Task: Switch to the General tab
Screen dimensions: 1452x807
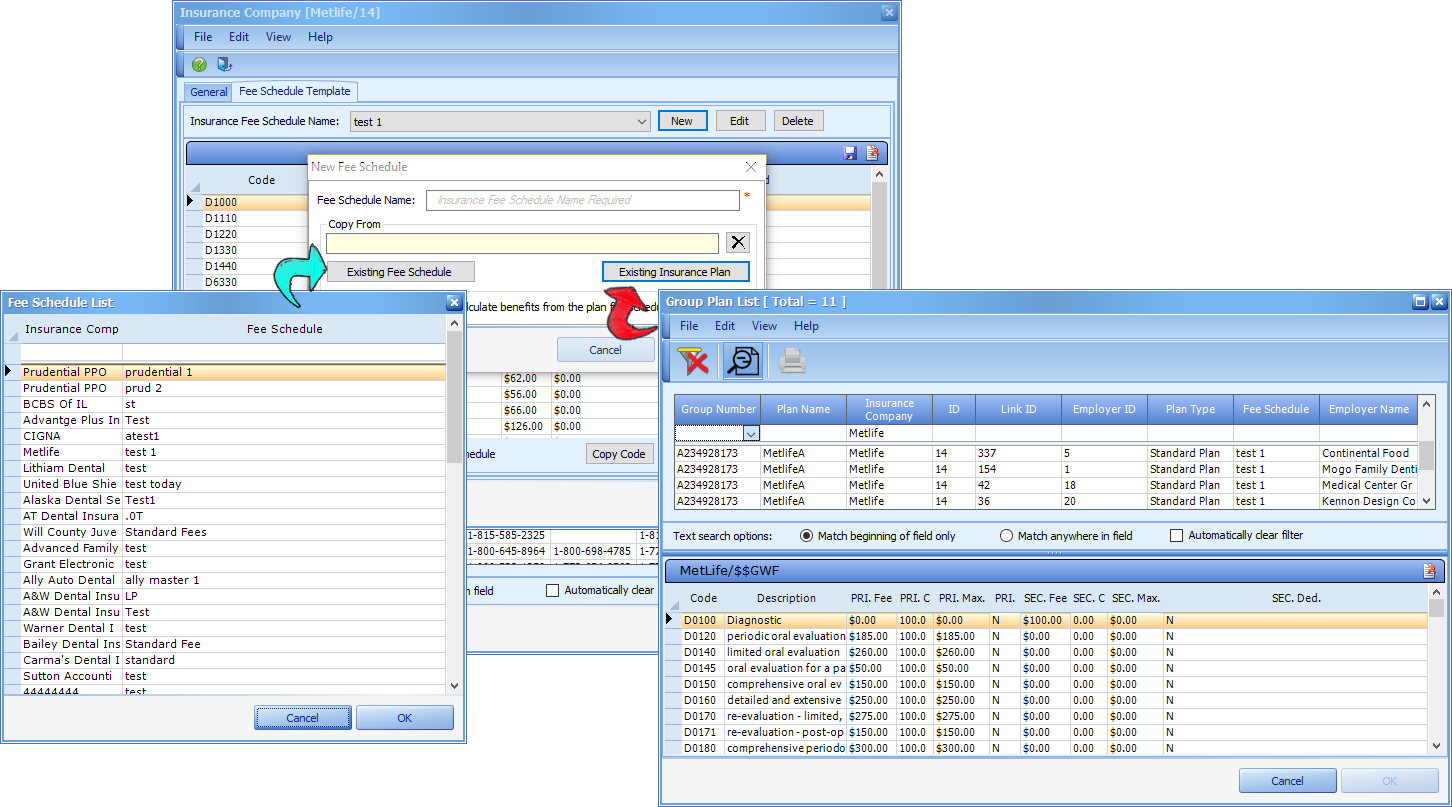Action: point(209,92)
